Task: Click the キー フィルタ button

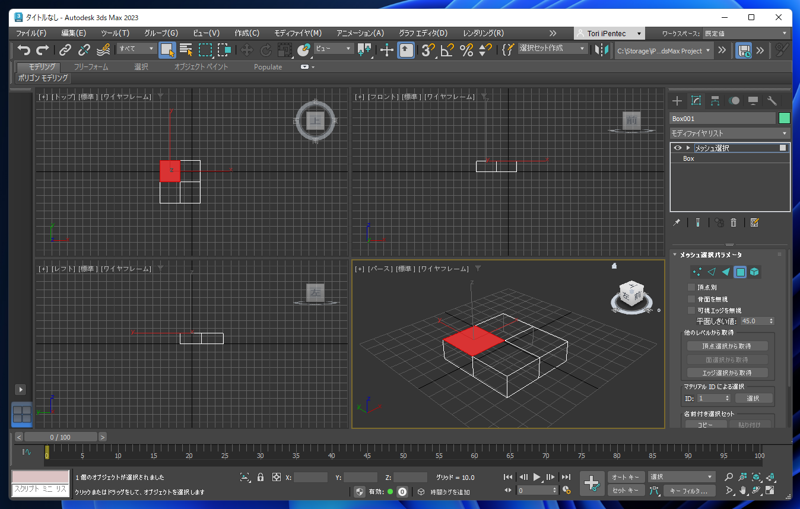Action: pos(688,491)
